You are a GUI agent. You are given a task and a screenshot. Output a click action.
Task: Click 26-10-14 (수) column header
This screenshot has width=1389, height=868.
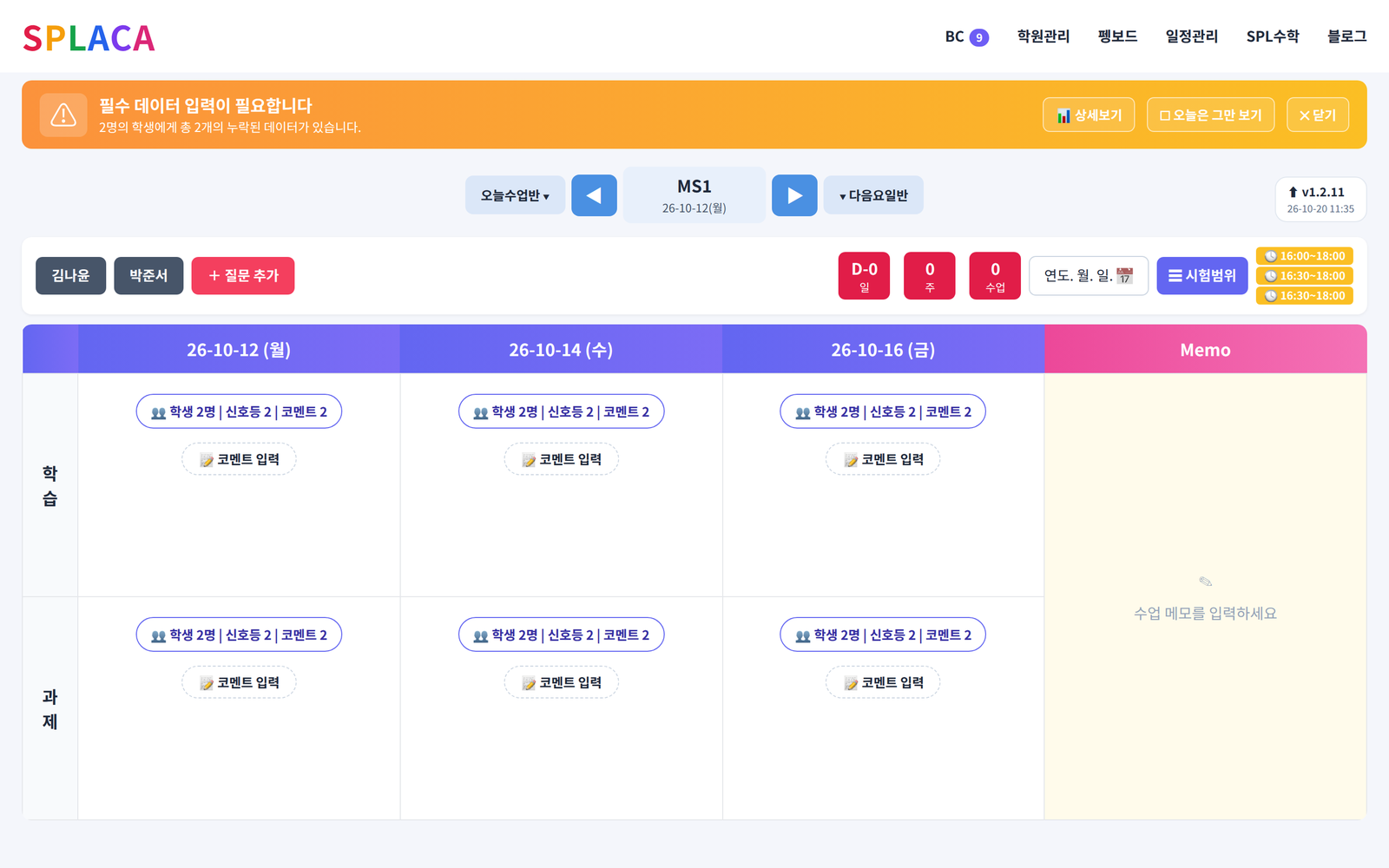click(x=561, y=350)
